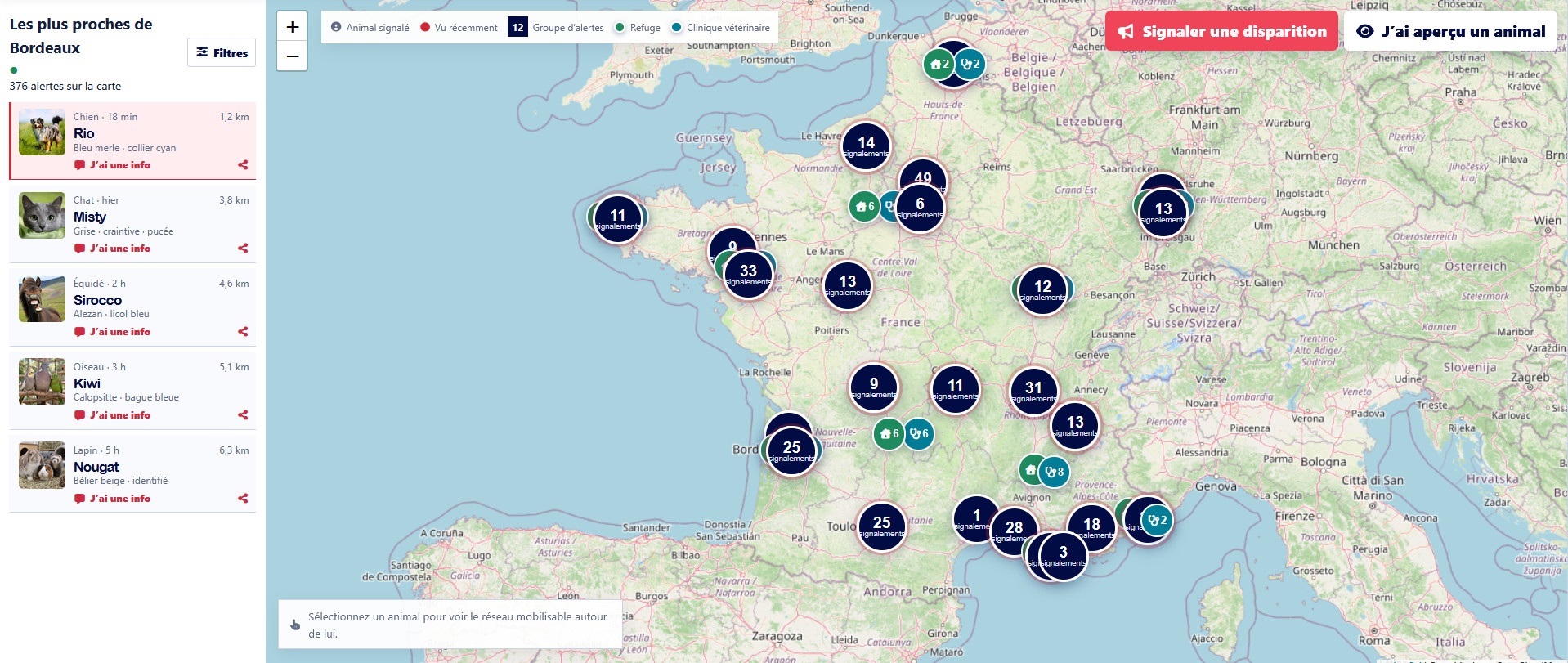Click Vu récemment legend entry
The width and height of the screenshot is (1568, 663).
pos(459,28)
